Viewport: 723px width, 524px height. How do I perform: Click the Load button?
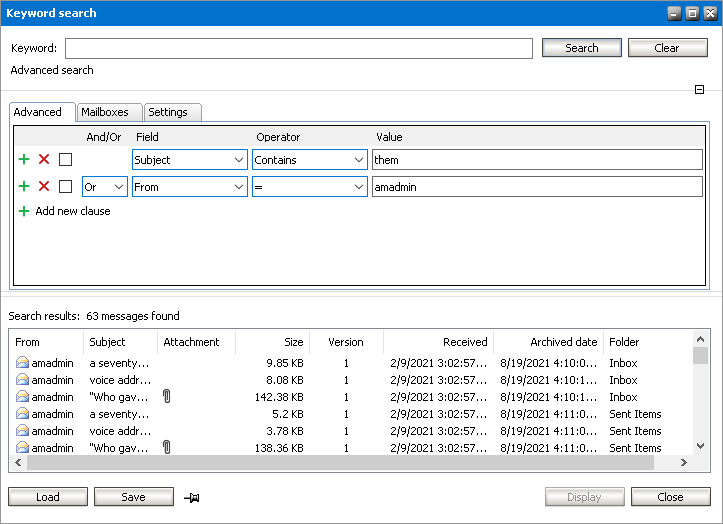pos(47,497)
